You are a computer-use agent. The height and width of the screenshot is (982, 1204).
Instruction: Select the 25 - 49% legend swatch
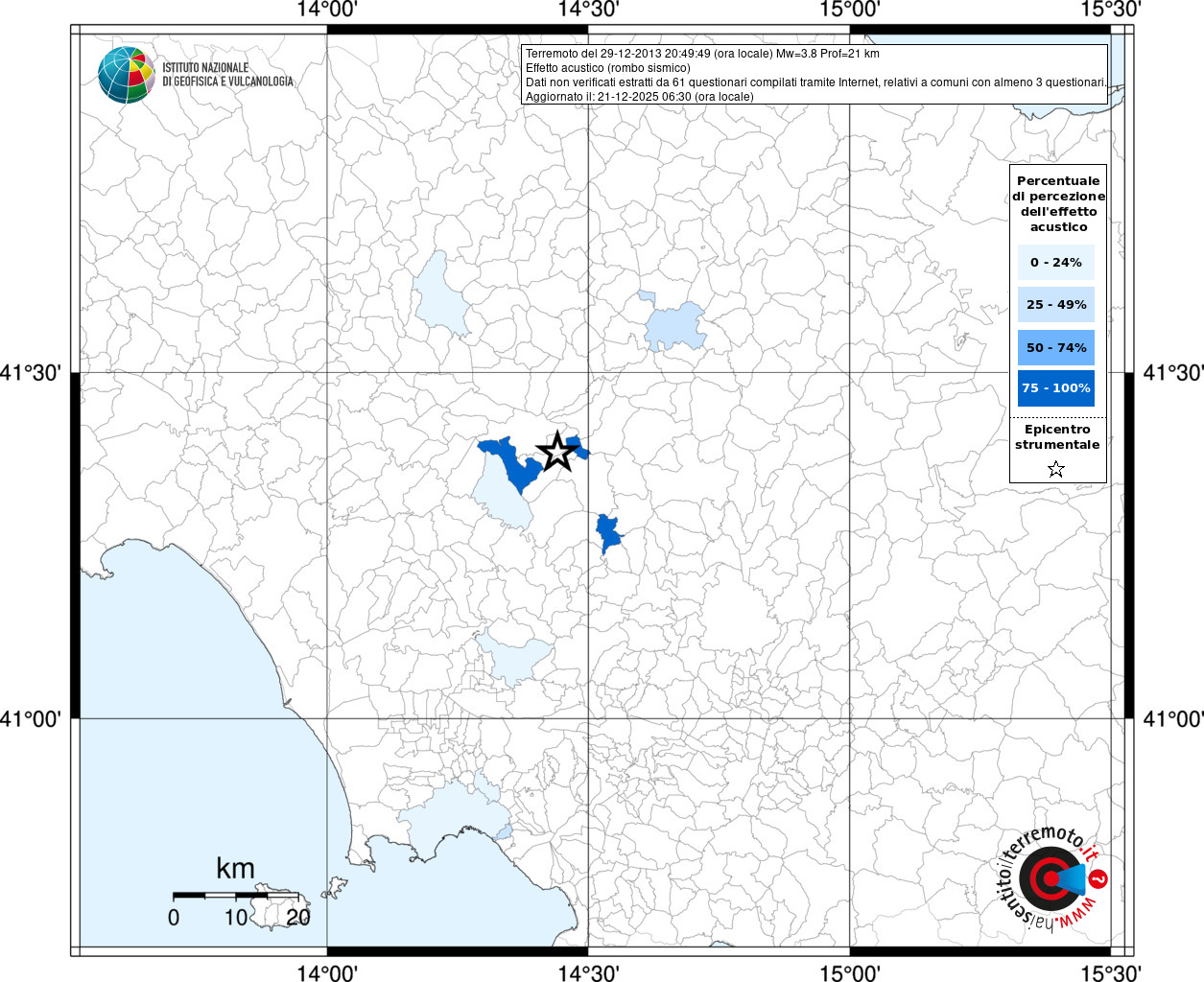pyautogui.click(x=1056, y=304)
